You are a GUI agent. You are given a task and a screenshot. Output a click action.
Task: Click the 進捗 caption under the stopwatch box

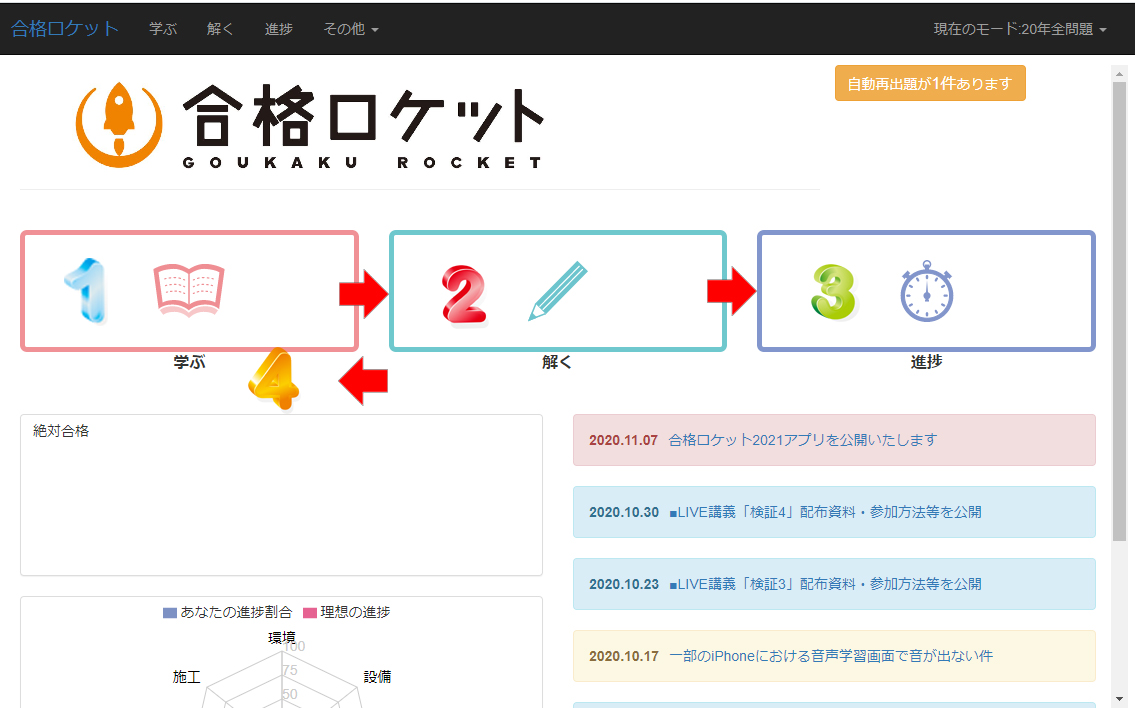[927, 362]
